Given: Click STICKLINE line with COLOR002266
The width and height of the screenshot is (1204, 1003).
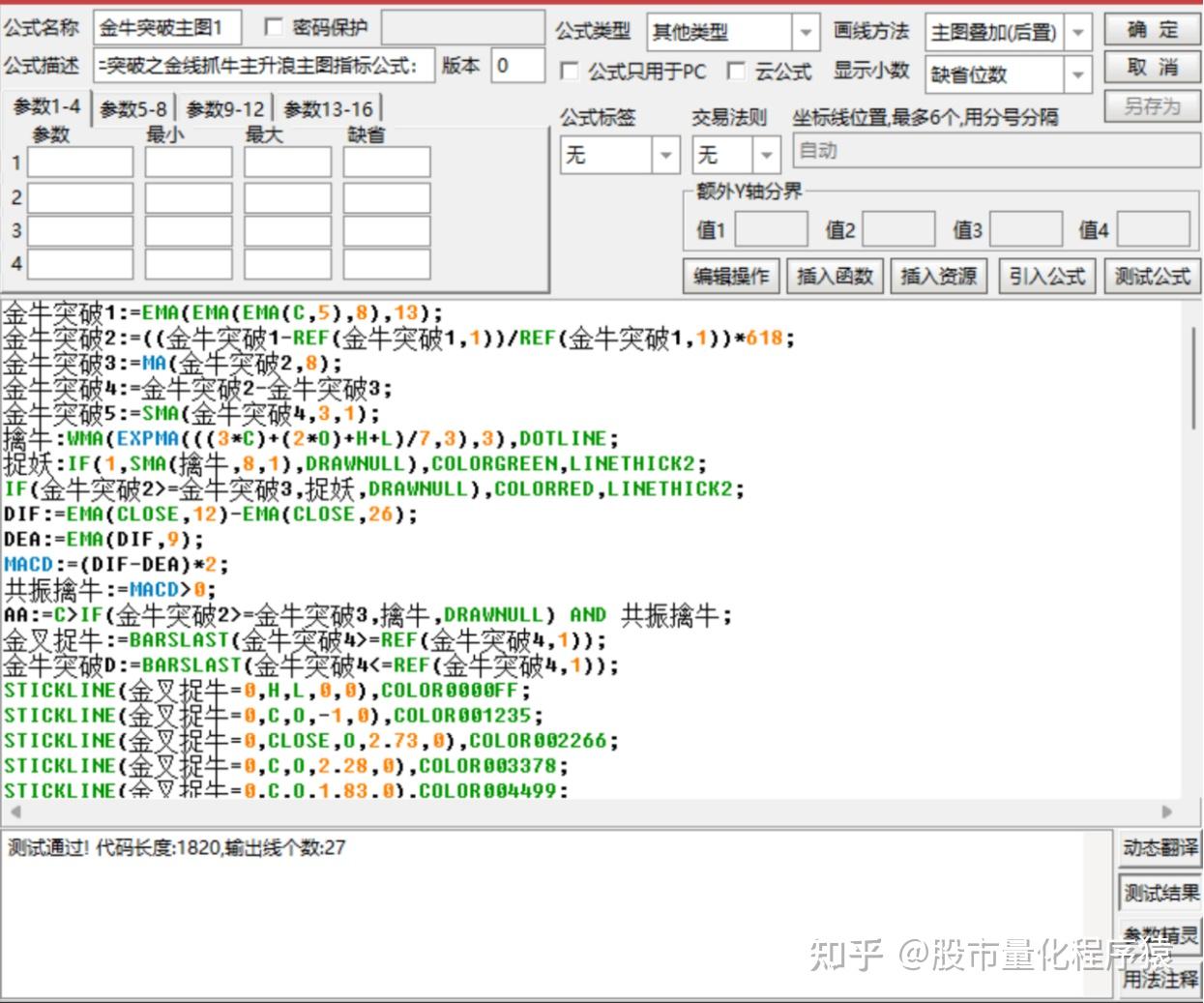Looking at the screenshot, I should (x=311, y=741).
